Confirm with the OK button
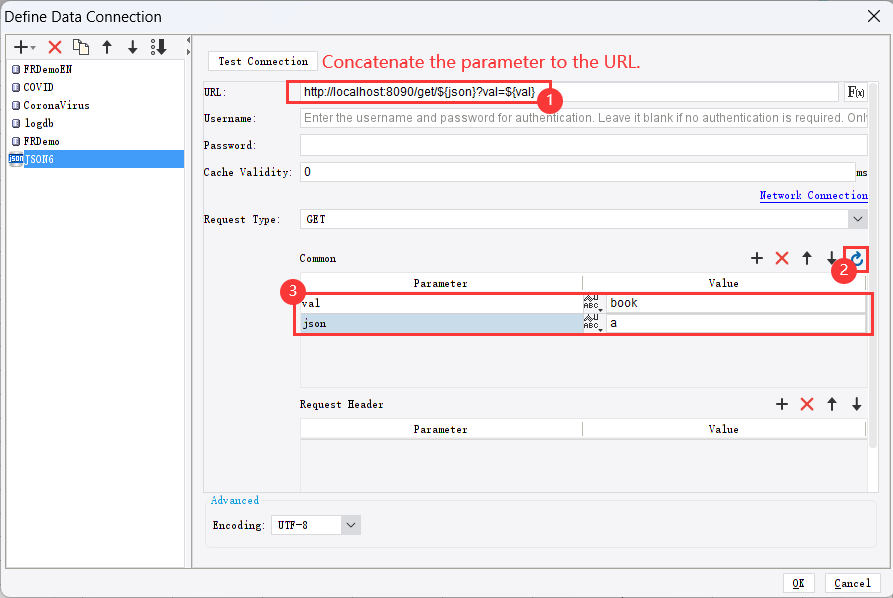The height and width of the screenshot is (598, 893). tap(798, 583)
